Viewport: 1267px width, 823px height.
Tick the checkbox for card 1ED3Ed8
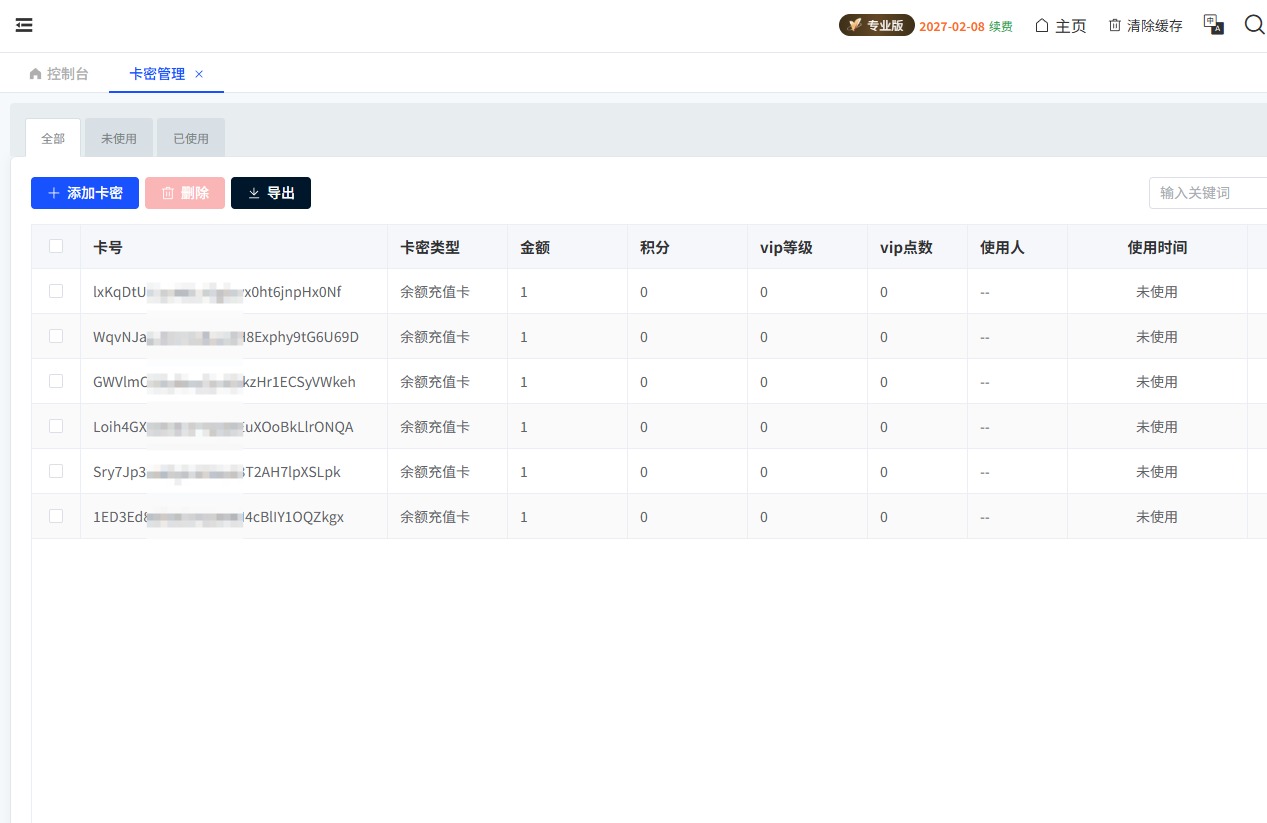(56, 516)
